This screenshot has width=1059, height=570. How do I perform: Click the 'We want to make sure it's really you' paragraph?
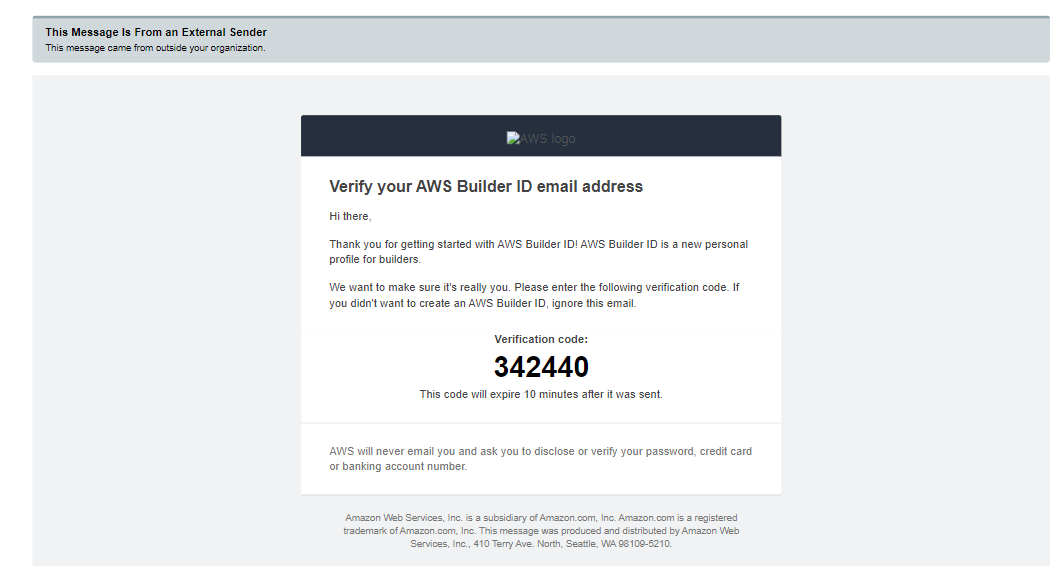click(534, 295)
